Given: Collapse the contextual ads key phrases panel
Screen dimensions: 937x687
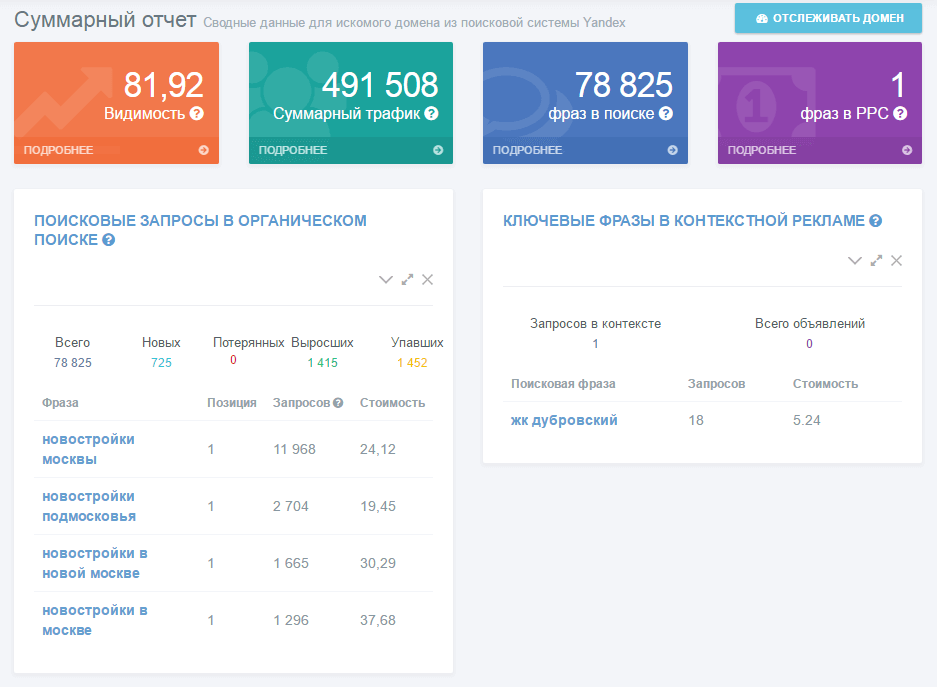Looking at the screenshot, I should 854,261.
